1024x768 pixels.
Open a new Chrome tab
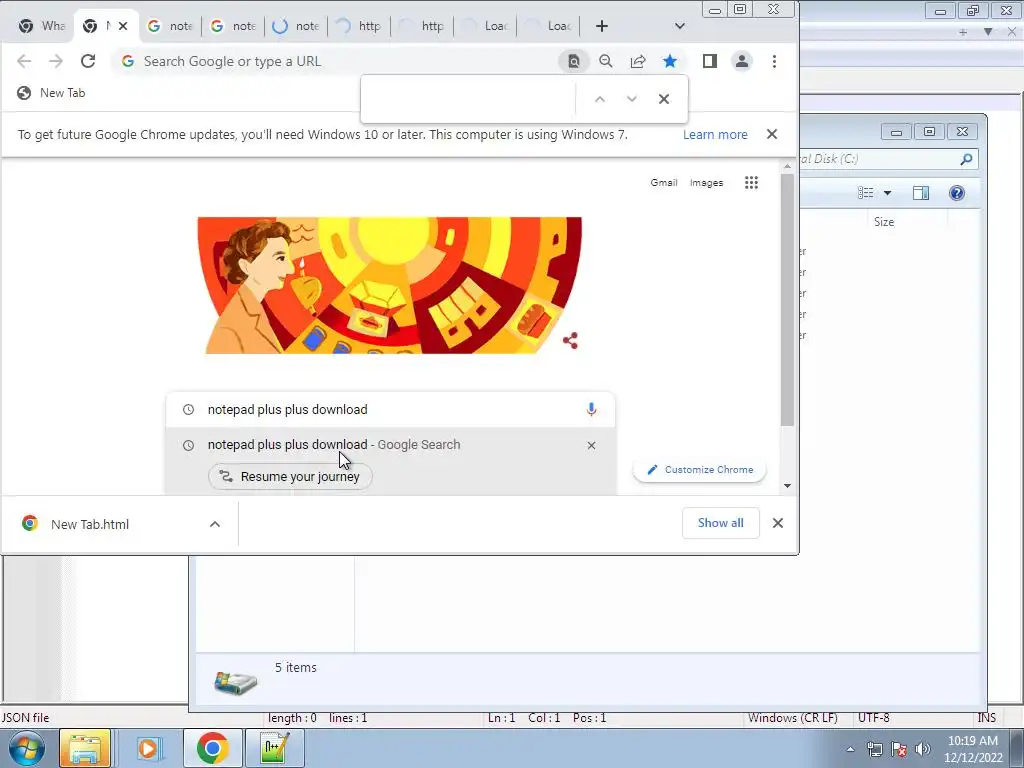coord(602,26)
